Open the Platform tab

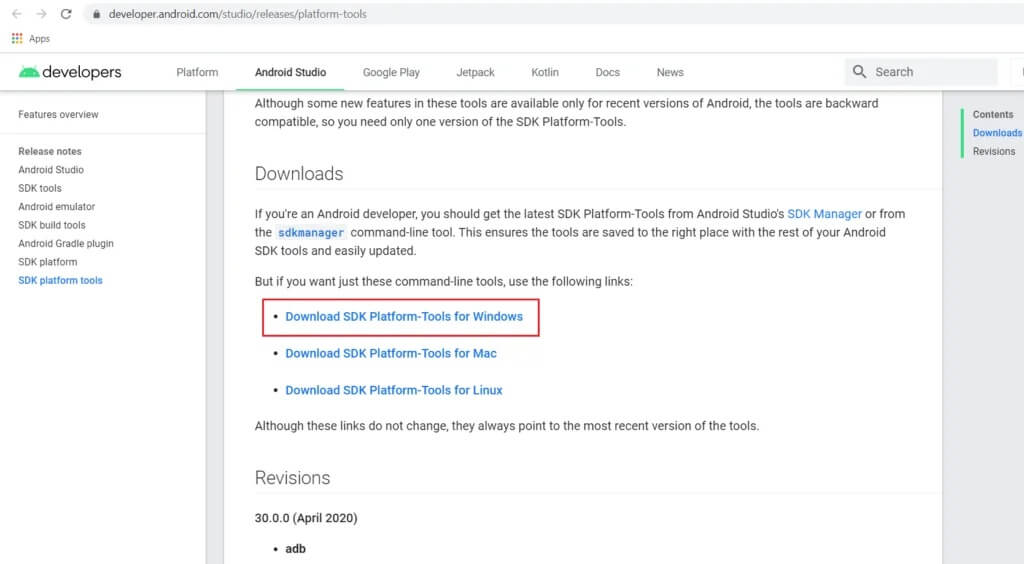pos(197,72)
